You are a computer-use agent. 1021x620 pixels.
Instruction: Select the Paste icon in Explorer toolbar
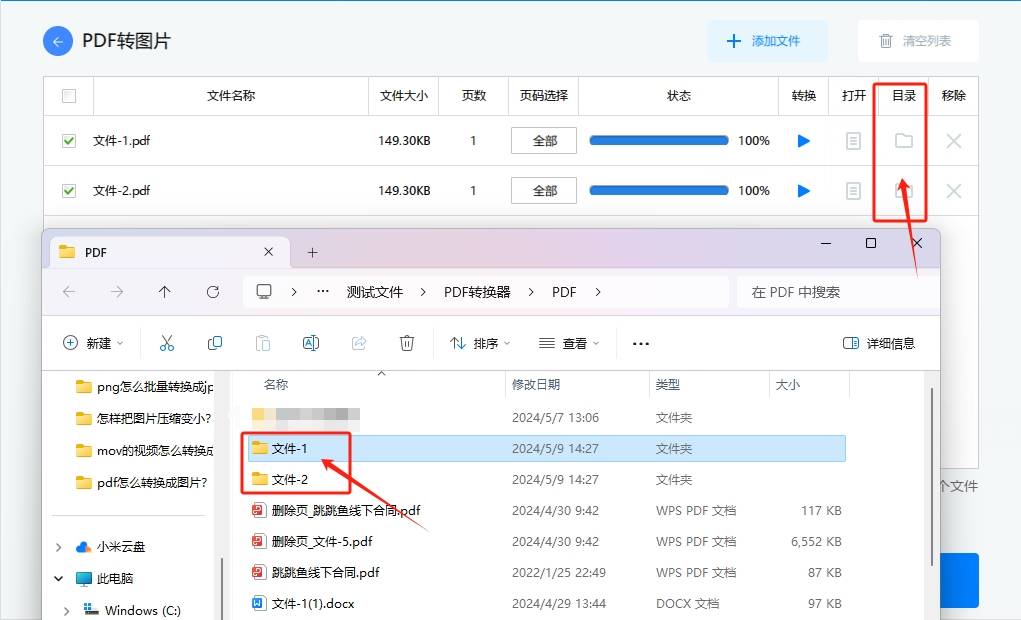pyautogui.click(x=263, y=342)
